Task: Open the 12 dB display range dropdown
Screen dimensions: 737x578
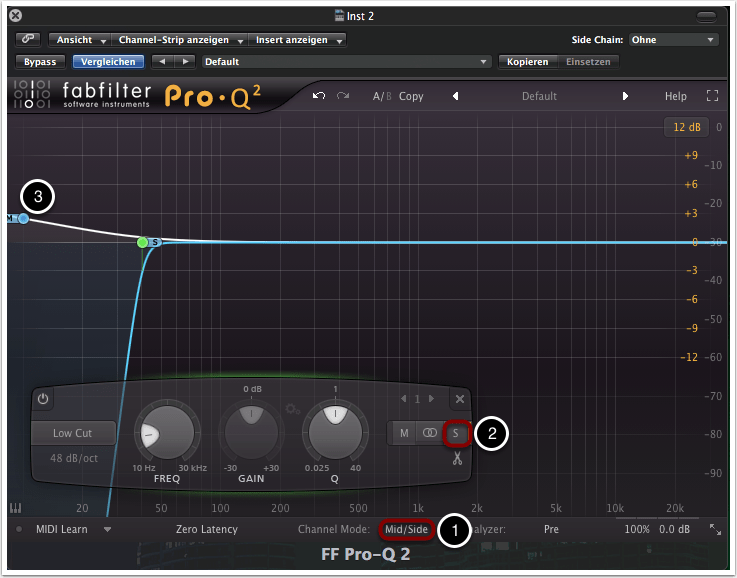Action: coord(686,127)
